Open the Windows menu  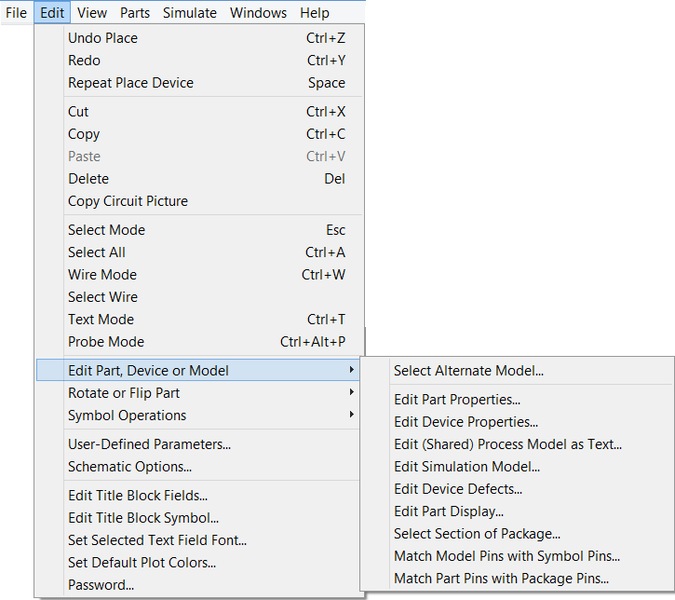[x=258, y=13]
